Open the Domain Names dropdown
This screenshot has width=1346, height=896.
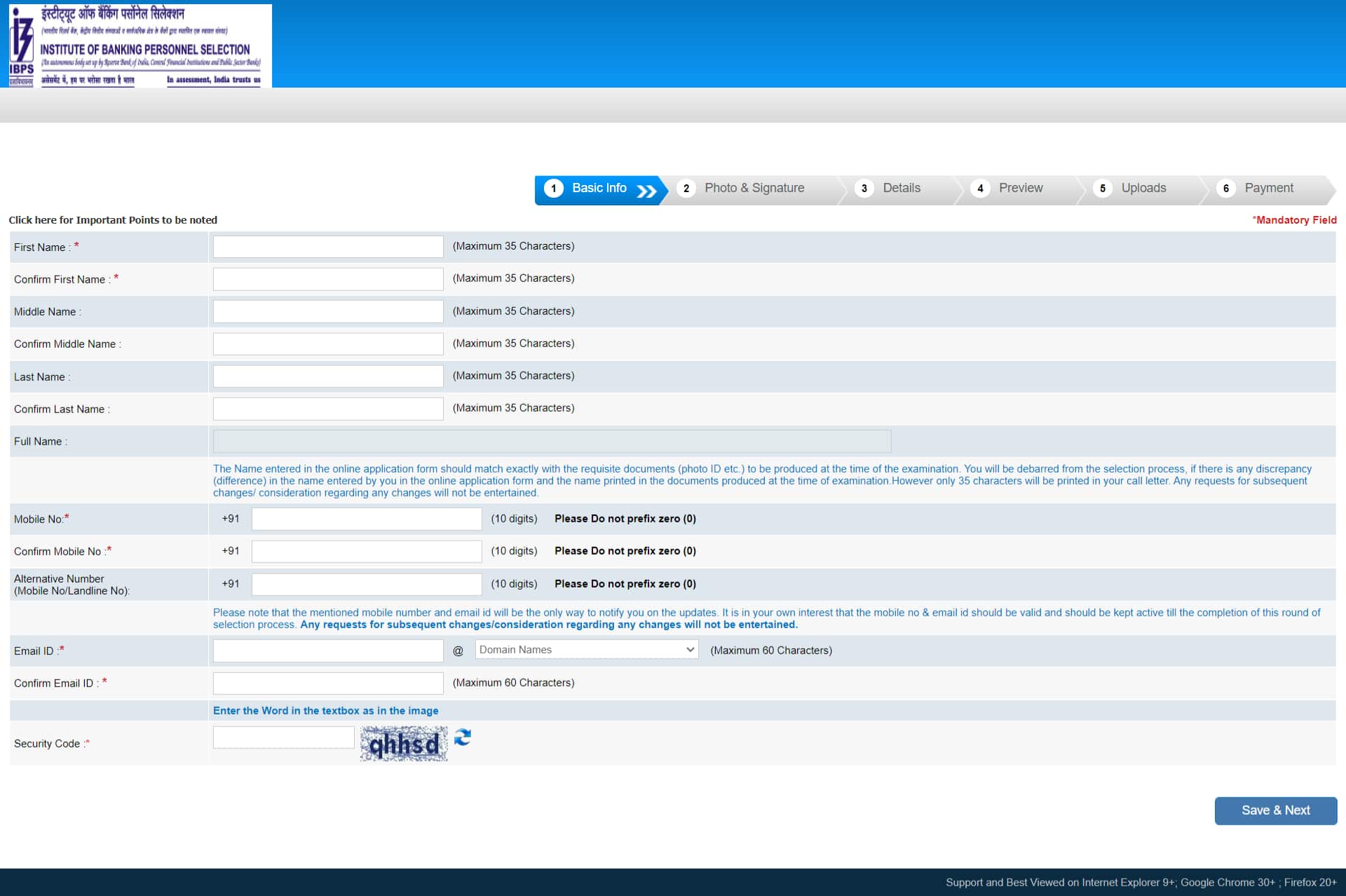click(x=586, y=650)
